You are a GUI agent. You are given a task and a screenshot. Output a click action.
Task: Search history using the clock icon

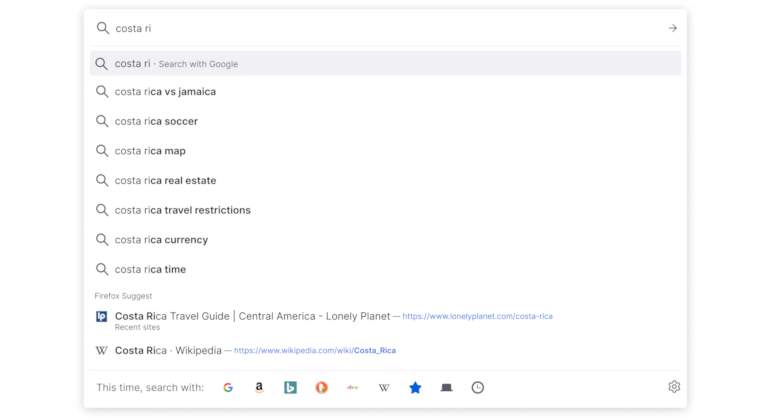pyautogui.click(x=478, y=388)
